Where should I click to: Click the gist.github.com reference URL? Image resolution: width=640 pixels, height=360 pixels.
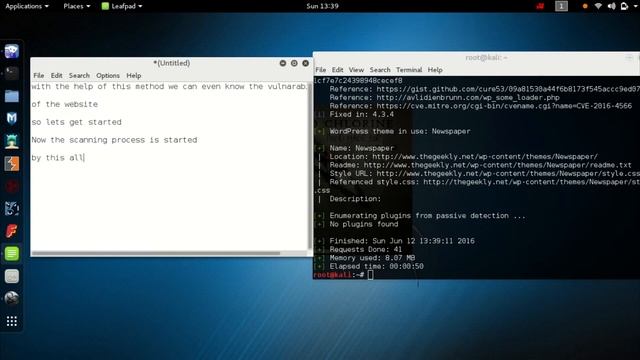[x=508, y=89]
